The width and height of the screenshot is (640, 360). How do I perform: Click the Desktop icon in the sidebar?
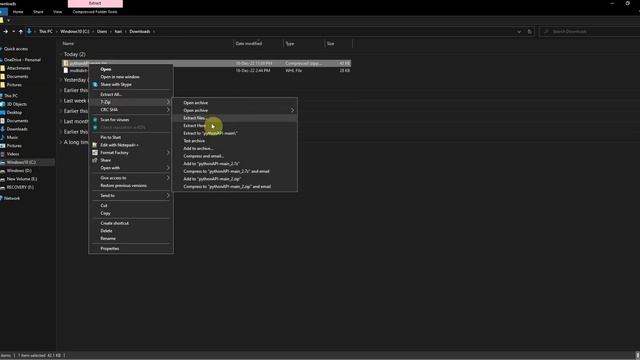point(2,112)
